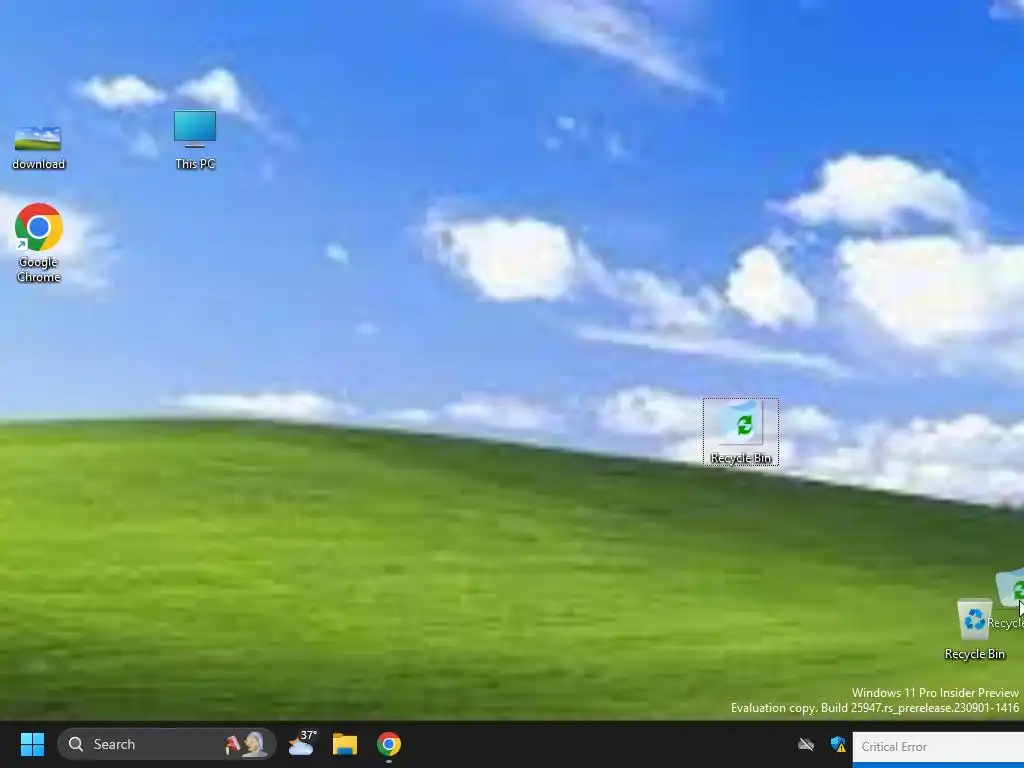This screenshot has height=768, width=1024.
Task: Open Windows Security shield tray icon
Action: click(x=838, y=744)
